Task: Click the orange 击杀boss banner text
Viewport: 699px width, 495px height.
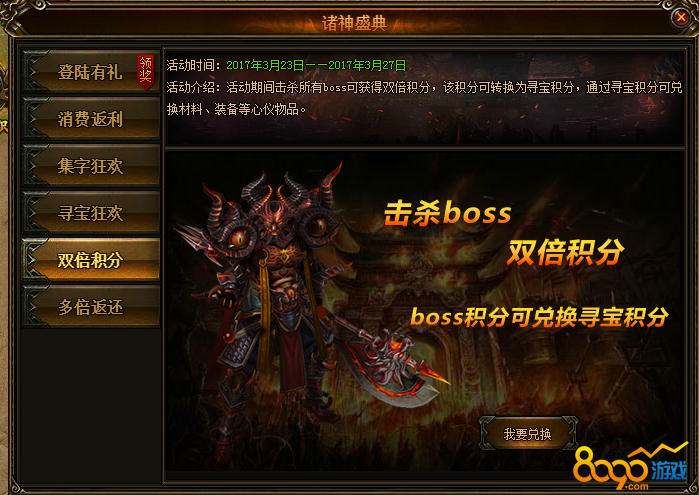Action: 447,213
